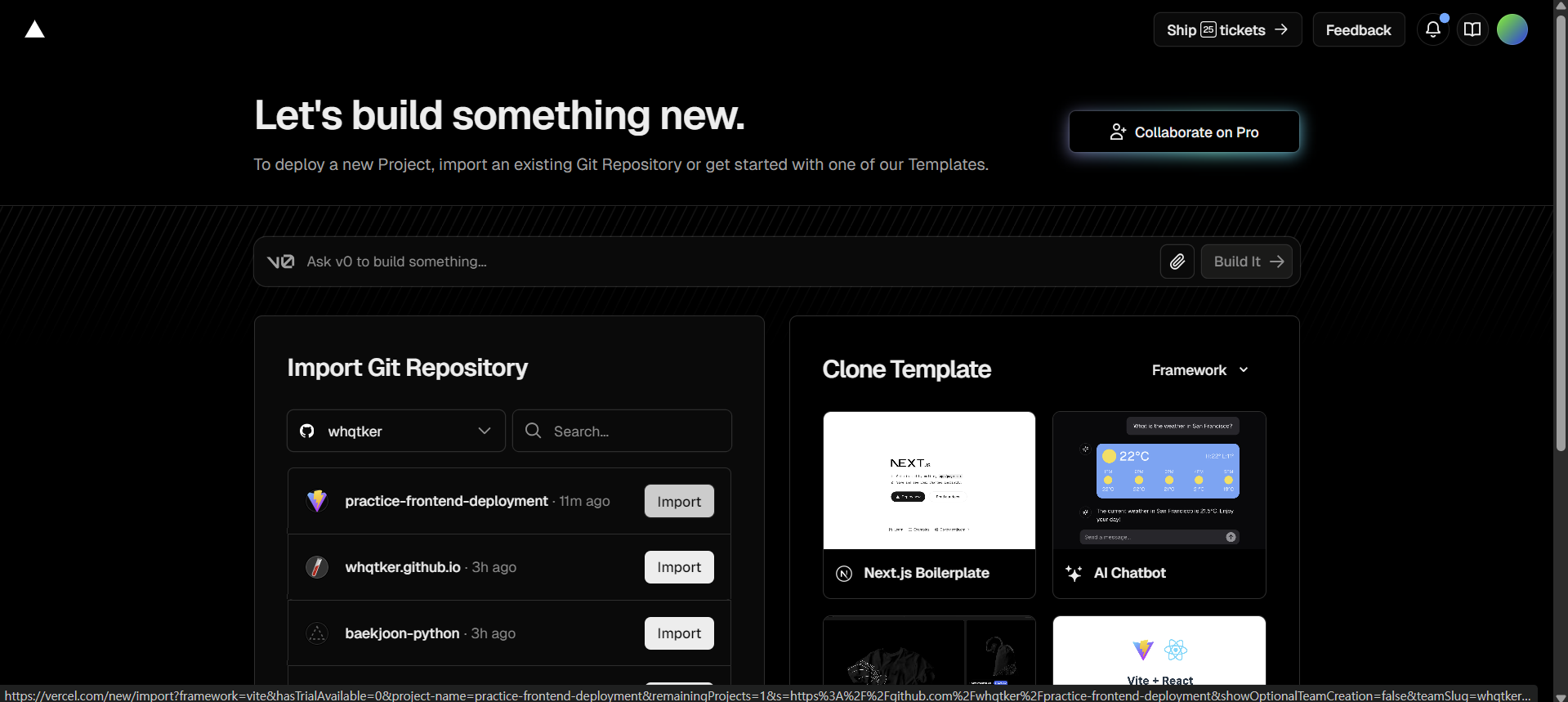Screen dimensions: 1568x702
Task: Attach a file with the paperclip icon
Action: [x=1177, y=262]
